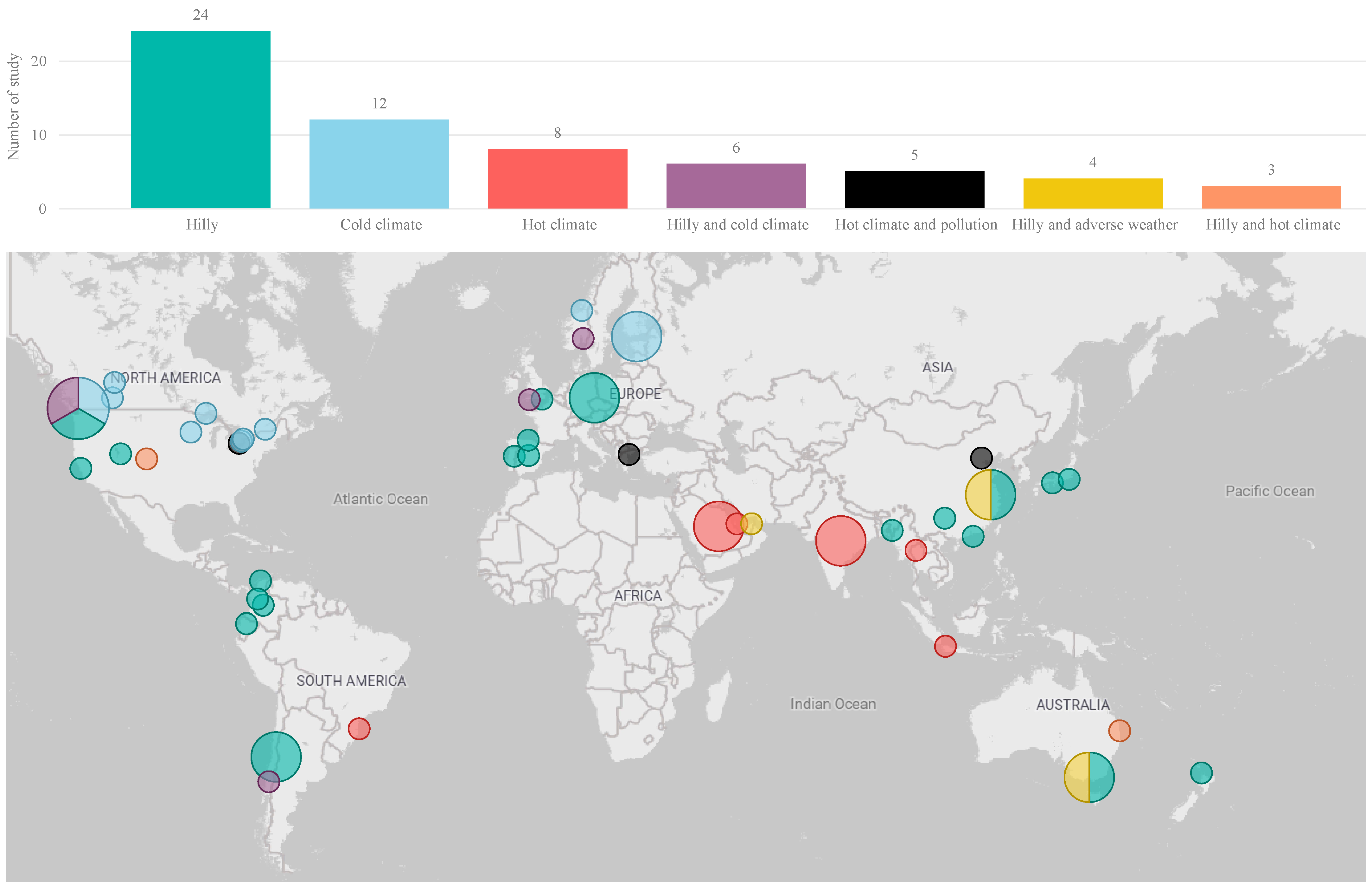Click the teal Hilly bar
The height and width of the screenshot is (890, 1372).
click(201, 119)
